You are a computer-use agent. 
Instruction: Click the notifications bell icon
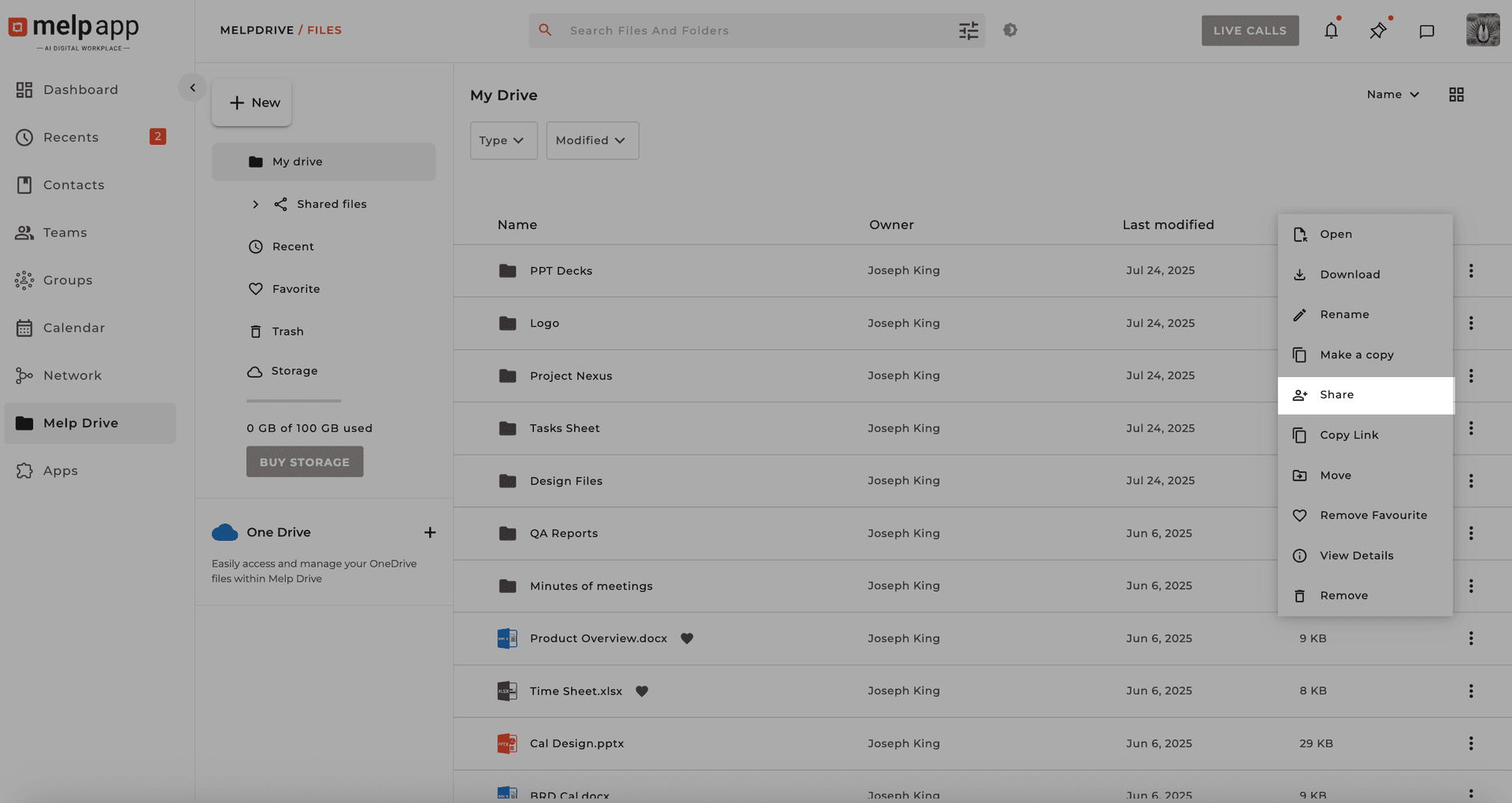(1331, 31)
